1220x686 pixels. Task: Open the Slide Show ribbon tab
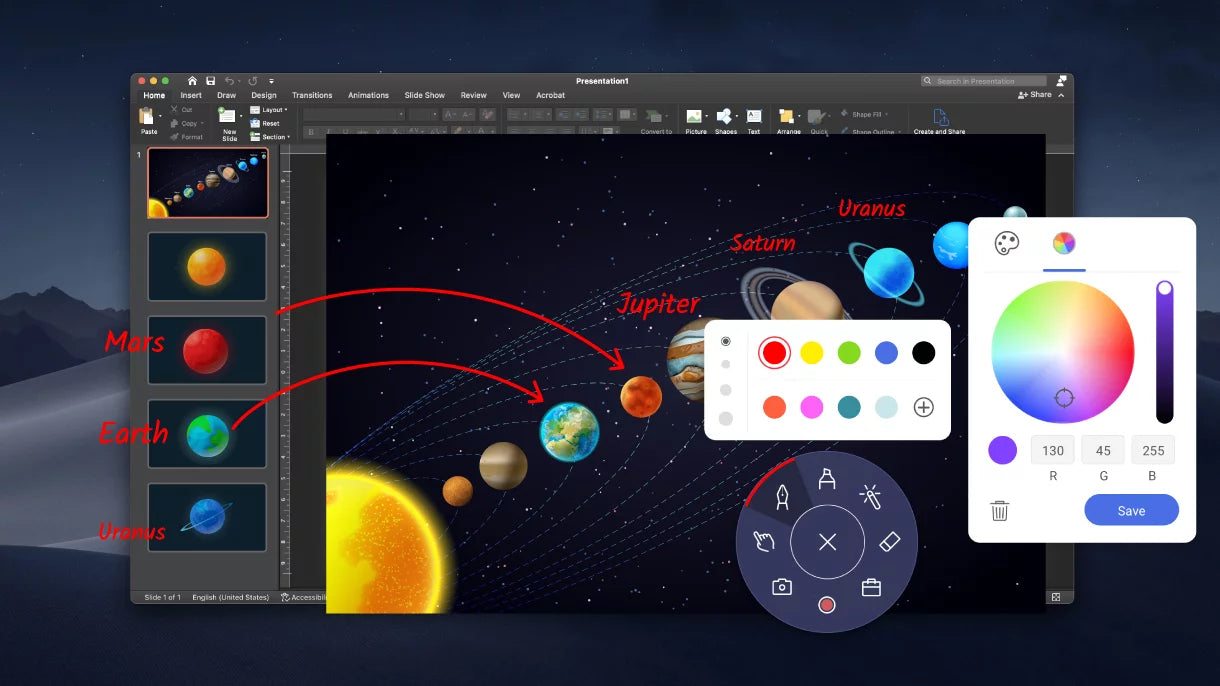(x=424, y=95)
